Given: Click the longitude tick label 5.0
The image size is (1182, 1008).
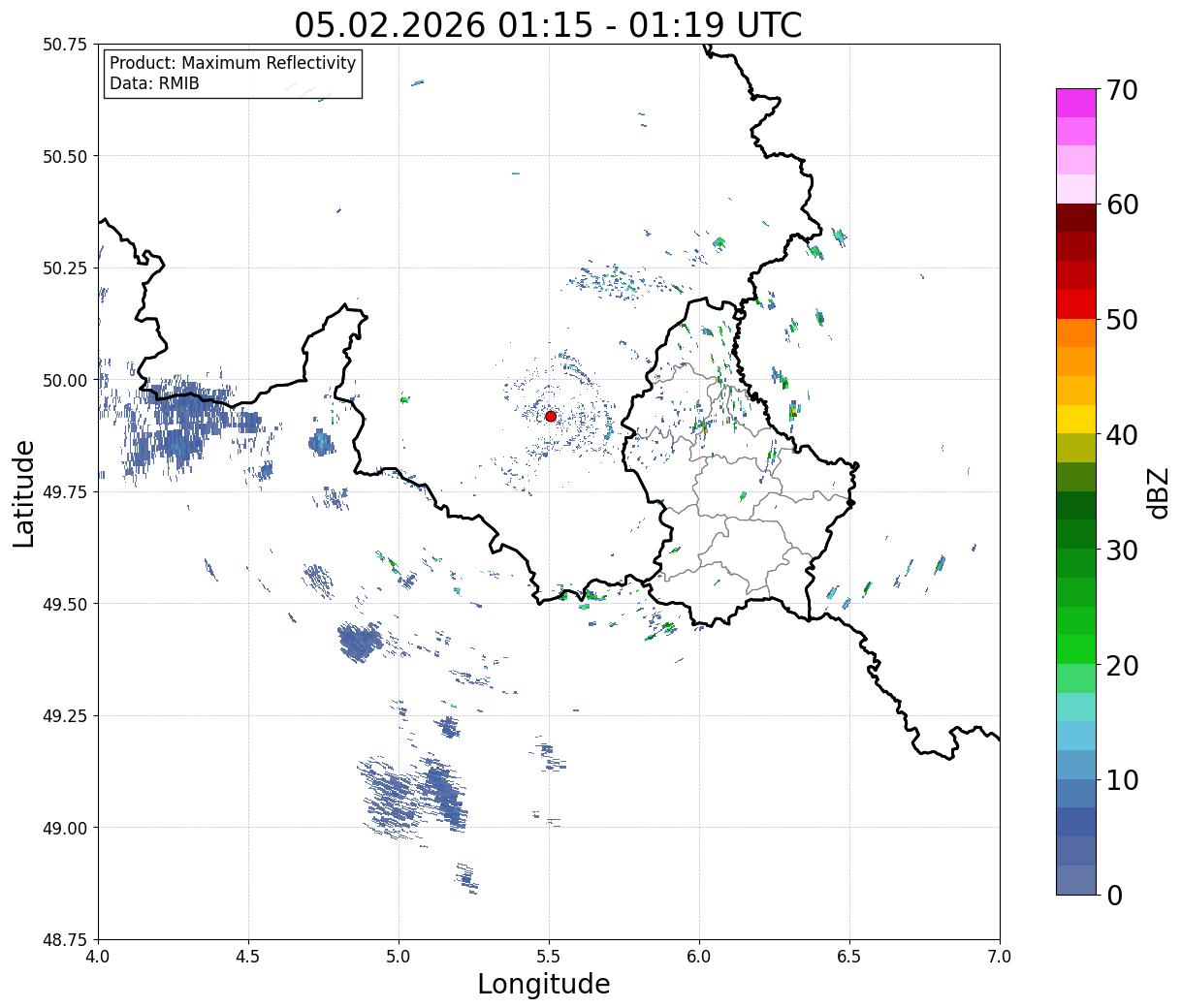Looking at the screenshot, I should tap(399, 957).
